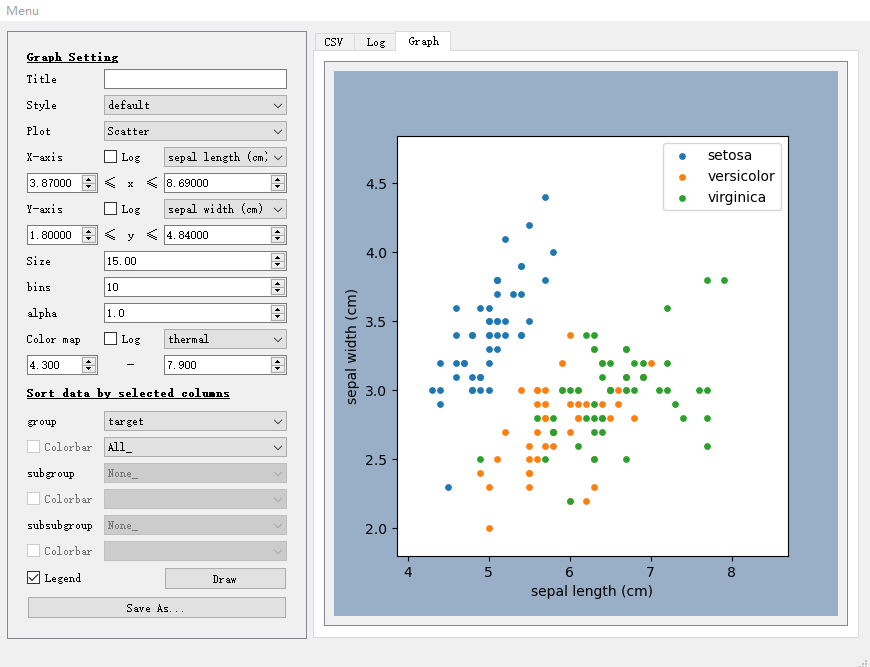Decrease the bins value 10
This screenshot has width=870, height=667.
tap(278, 291)
